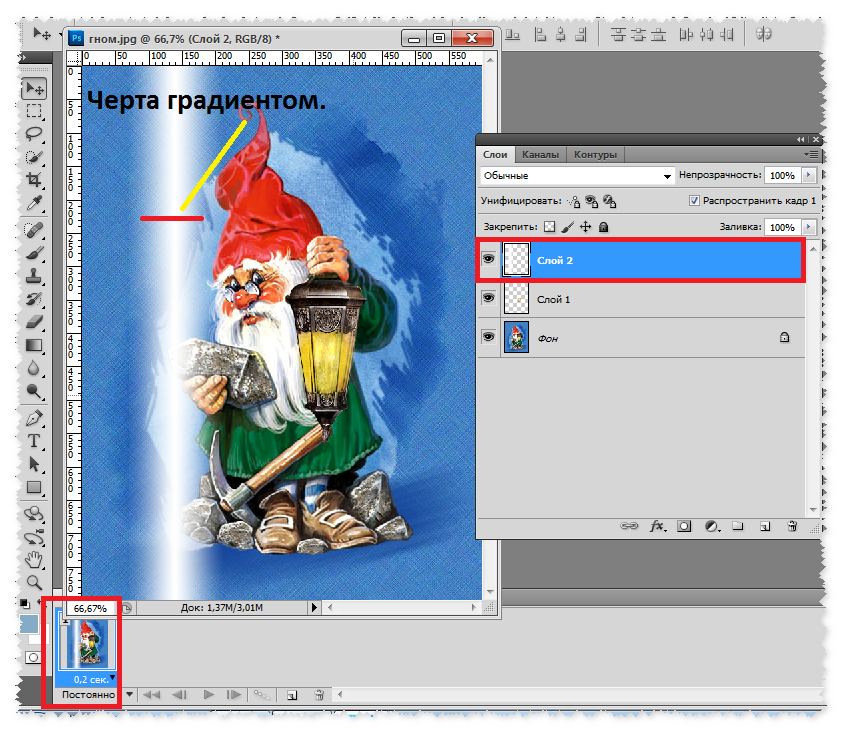Toggle lock position

click(585, 227)
